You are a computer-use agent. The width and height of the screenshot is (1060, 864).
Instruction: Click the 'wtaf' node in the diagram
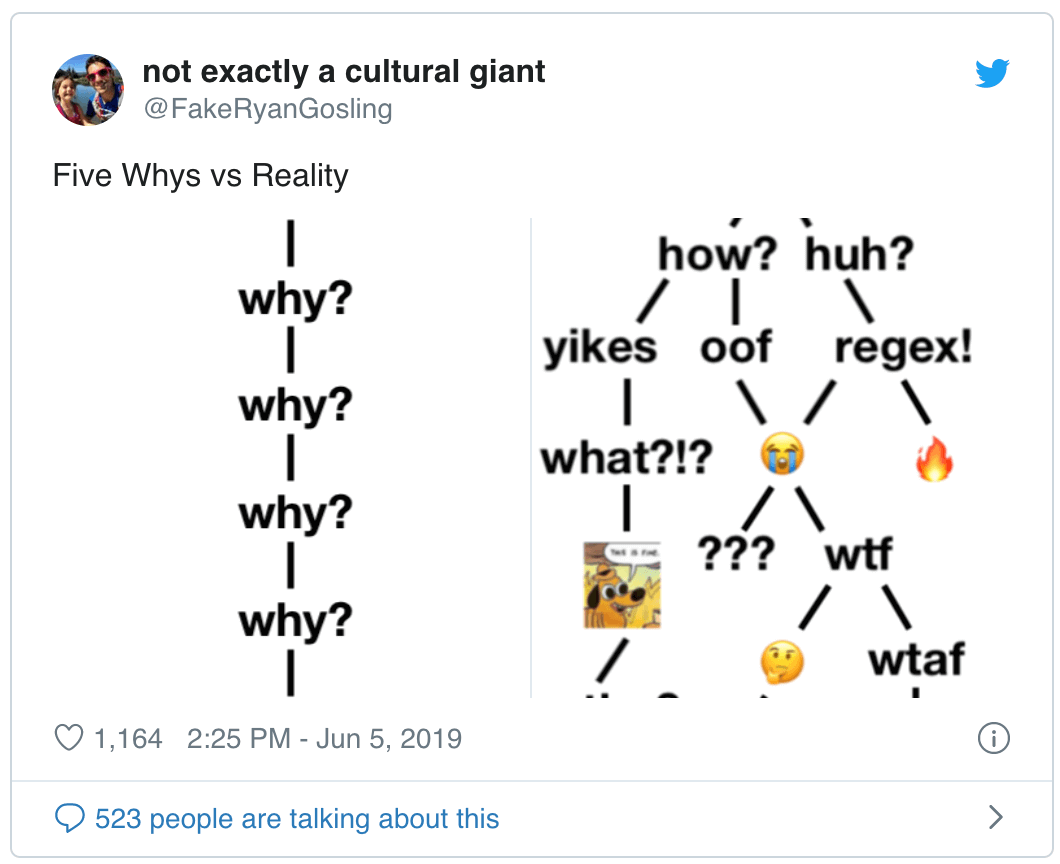(916, 660)
